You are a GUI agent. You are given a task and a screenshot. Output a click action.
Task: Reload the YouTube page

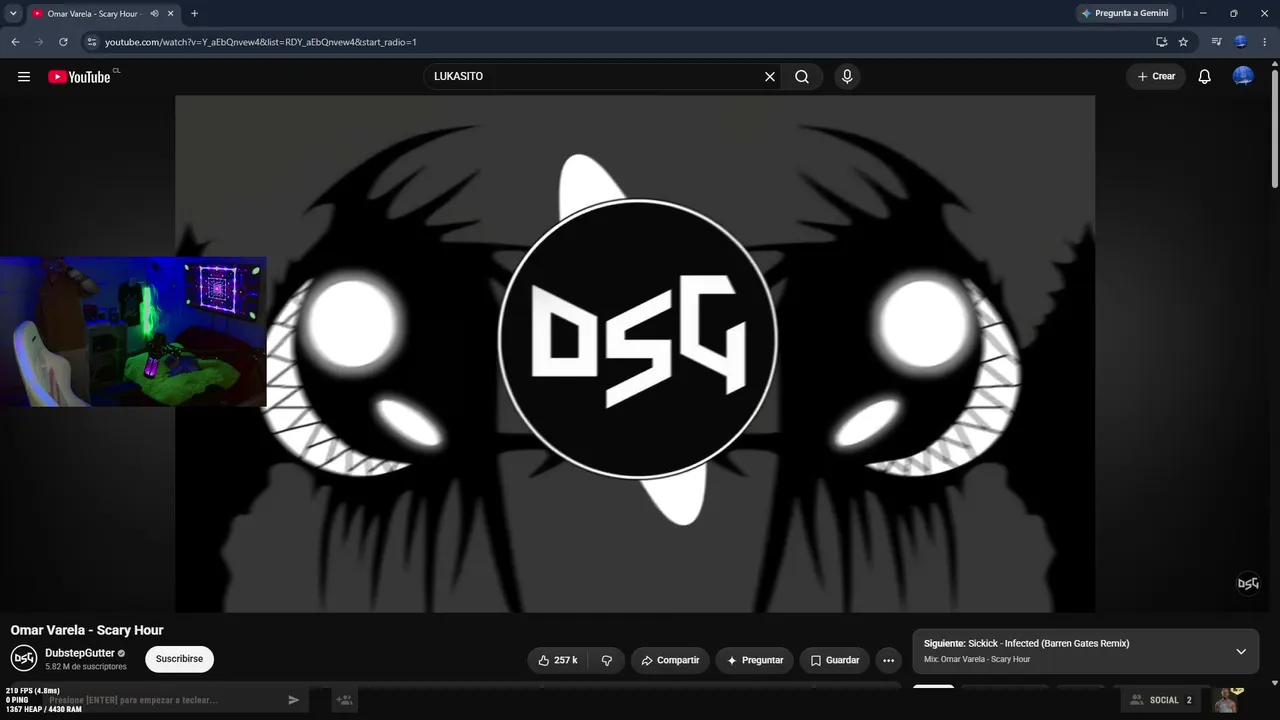tap(63, 42)
